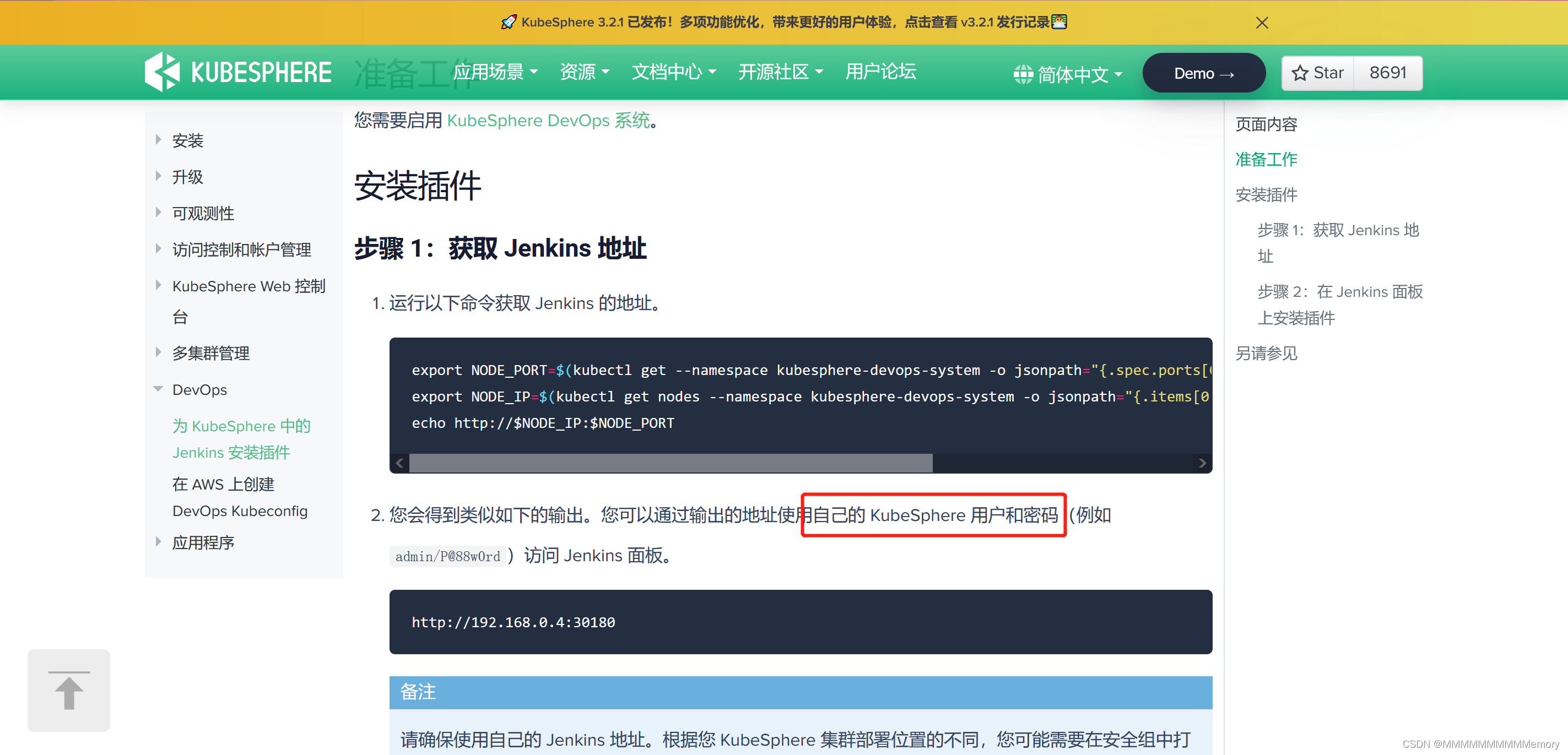This screenshot has height=755, width=1568.
Task: Jump to 安装插件 in page contents
Action: pyautogui.click(x=1266, y=195)
